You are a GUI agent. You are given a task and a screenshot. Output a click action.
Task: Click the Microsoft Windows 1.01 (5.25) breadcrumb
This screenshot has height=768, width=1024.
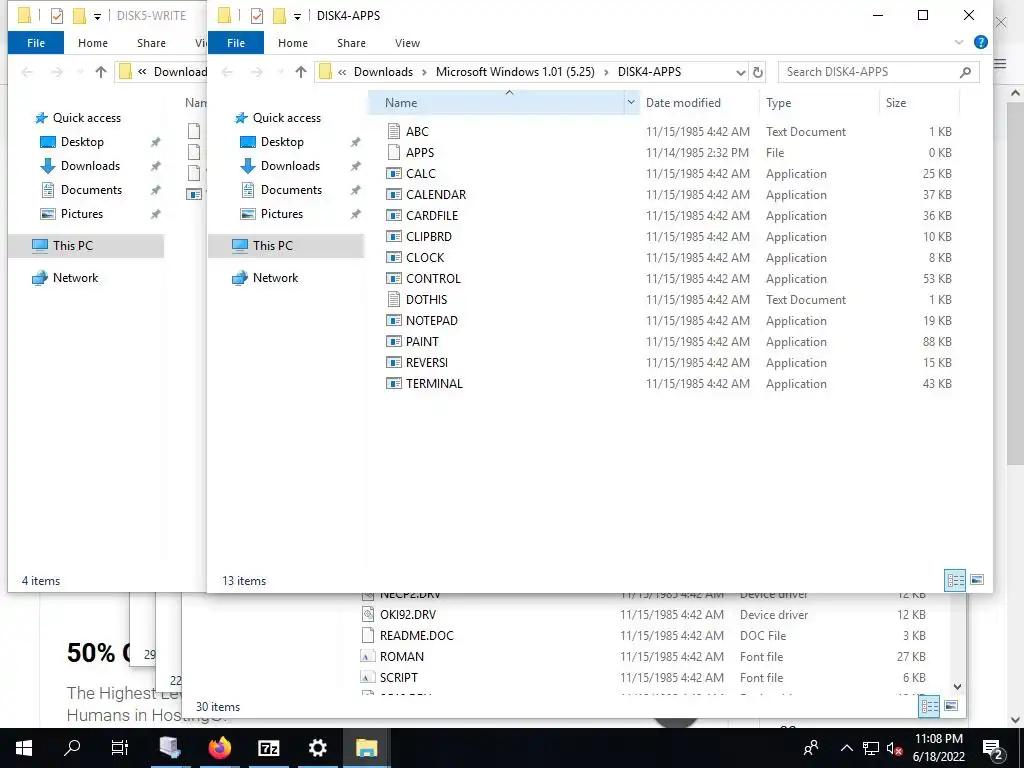click(x=515, y=72)
